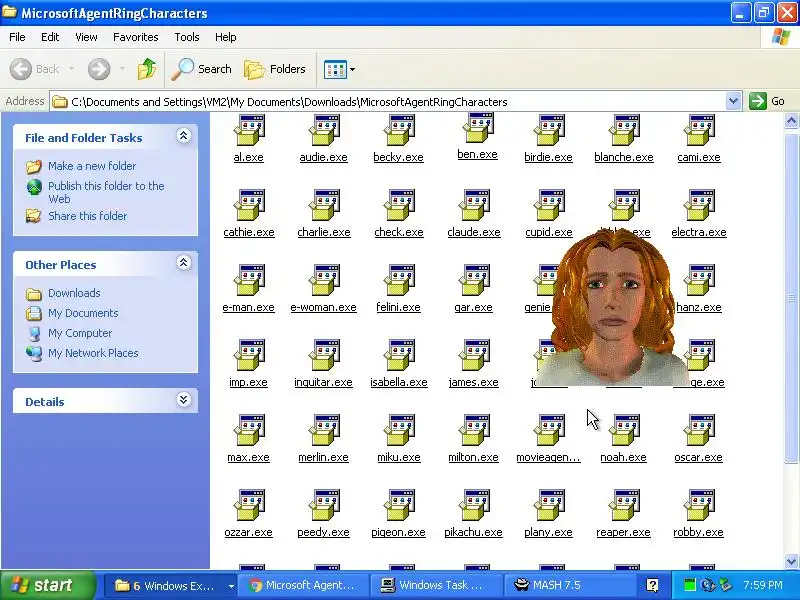The width and height of the screenshot is (800, 600).
Task: Go to My Documents in Other Places
Action: point(83,313)
